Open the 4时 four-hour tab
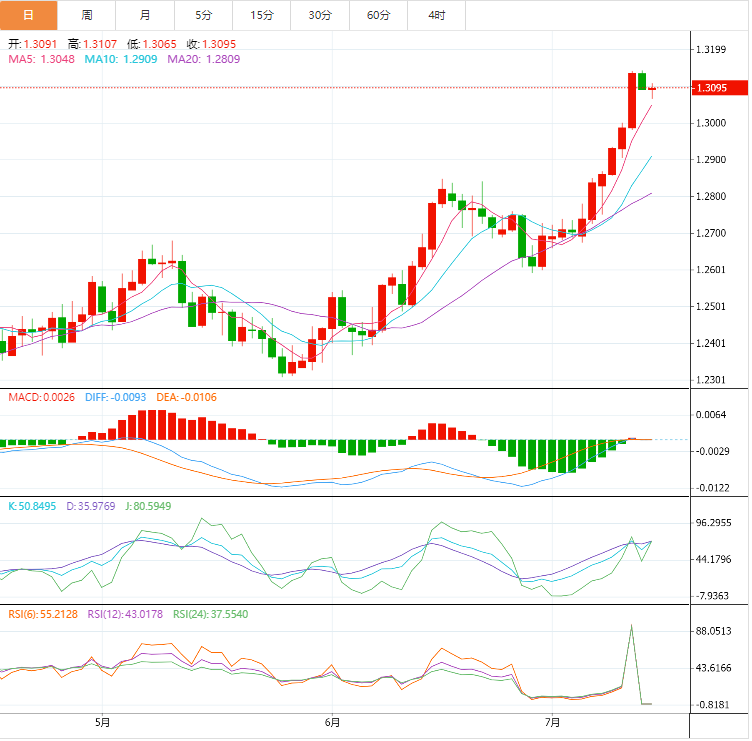752x741 pixels. [437, 15]
